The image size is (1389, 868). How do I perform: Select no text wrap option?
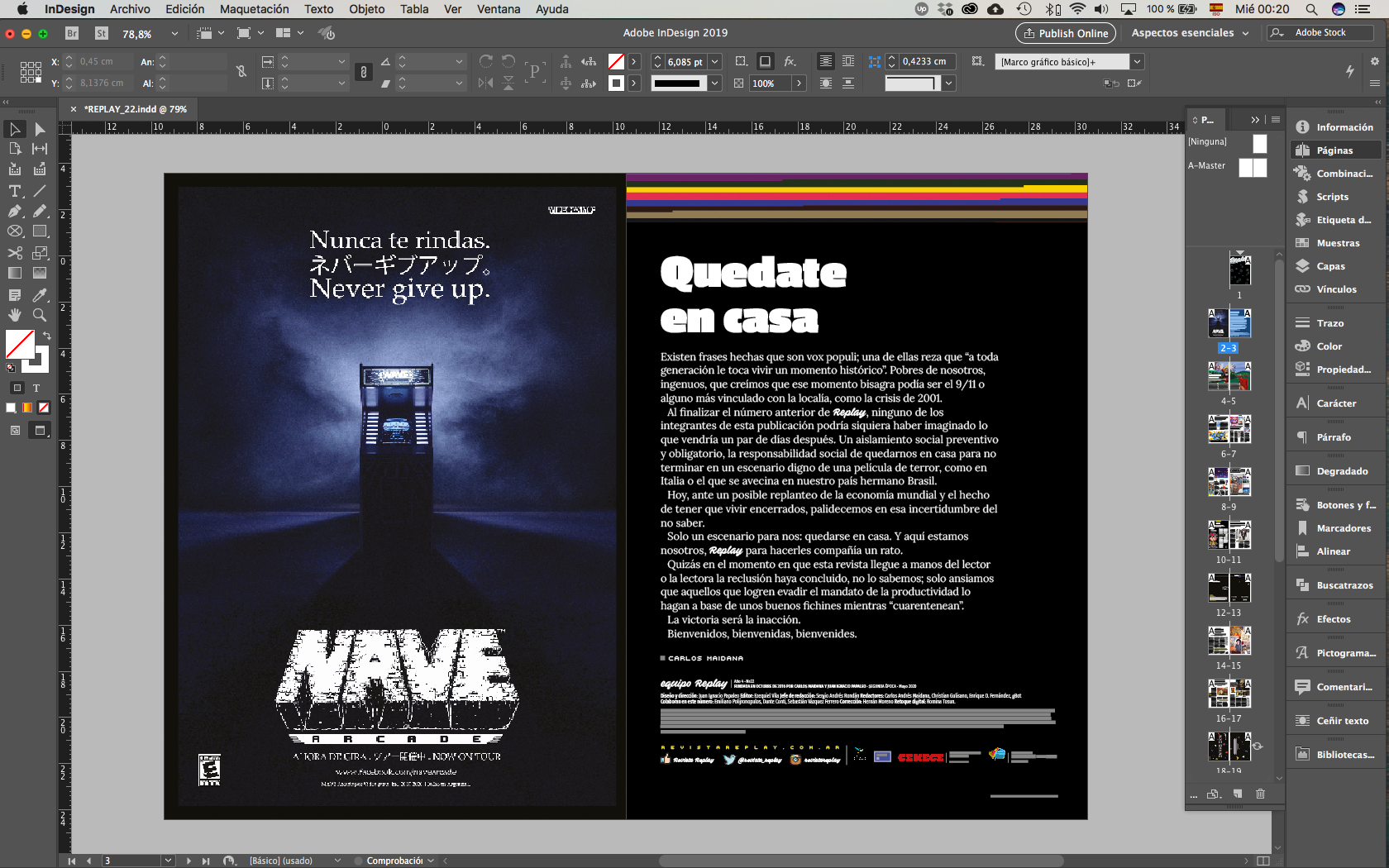pyautogui.click(x=825, y=61)
